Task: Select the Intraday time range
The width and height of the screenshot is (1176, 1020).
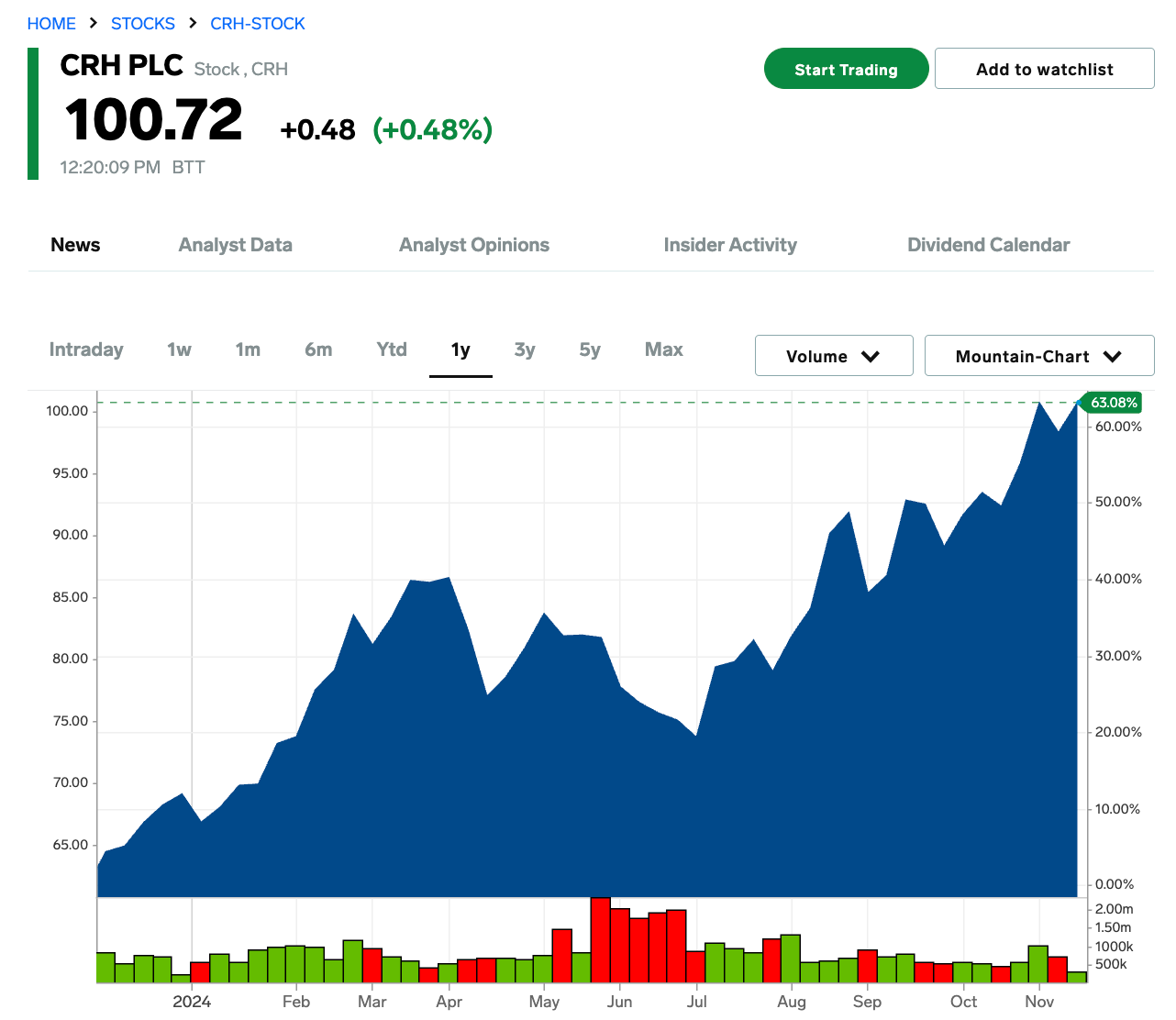Action: (86, 349)
